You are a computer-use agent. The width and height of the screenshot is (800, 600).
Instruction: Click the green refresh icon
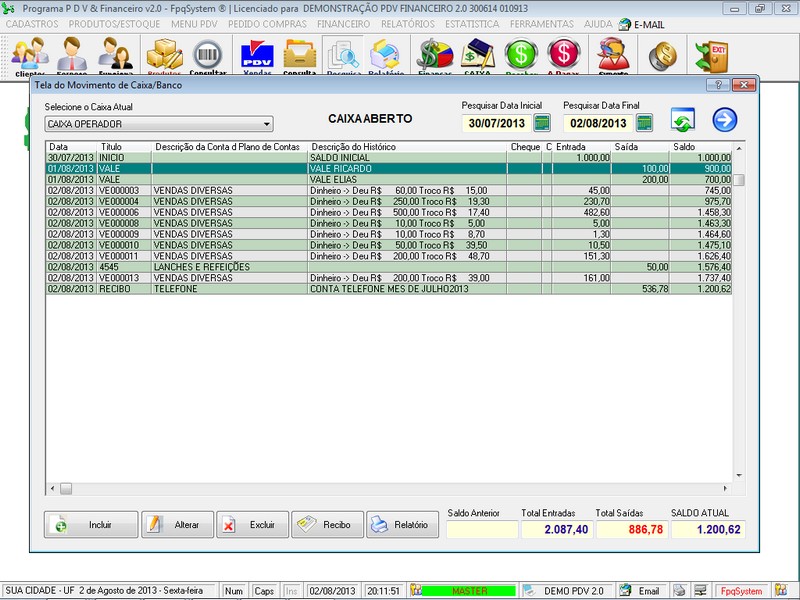pos(683,122)
